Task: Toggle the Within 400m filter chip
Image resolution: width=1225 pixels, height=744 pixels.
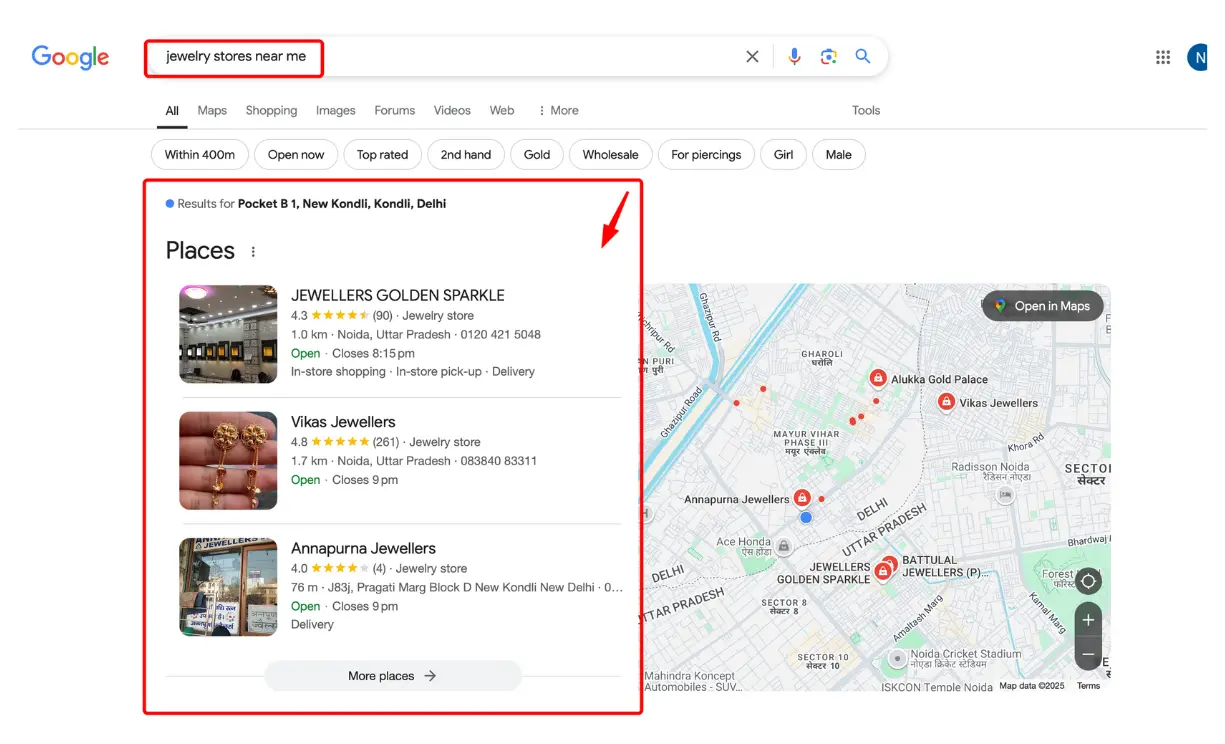Action: coord(199,154)
